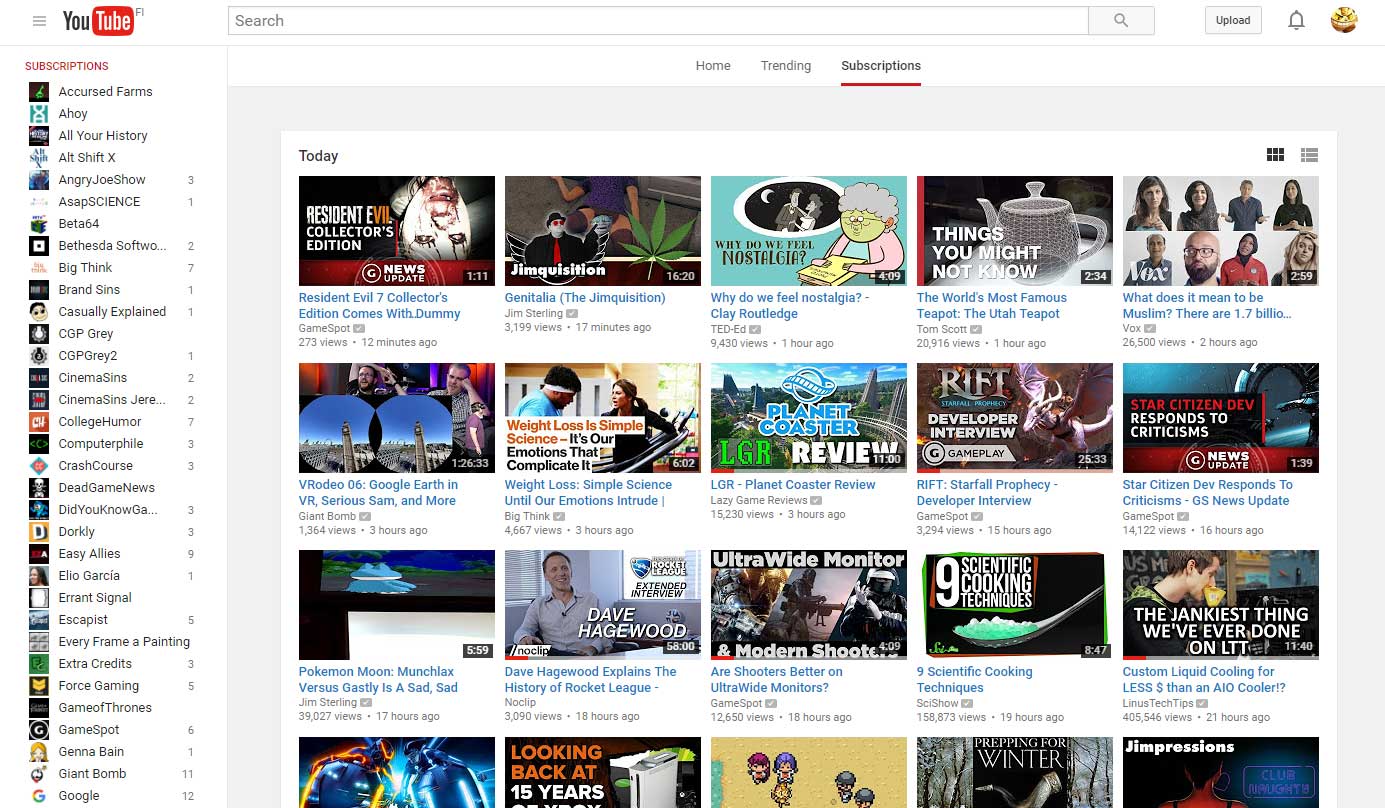Switch to list view layout
Screen dimensions: 1385x808
(x=1309, y=155)
